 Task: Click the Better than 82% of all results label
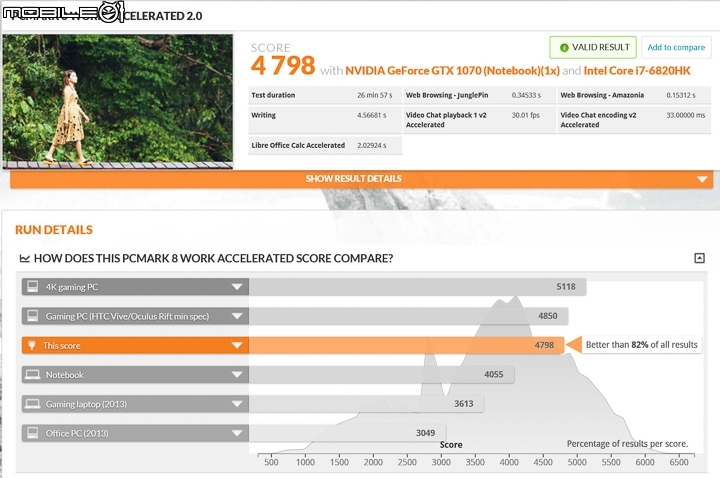(x=641, y=345)
